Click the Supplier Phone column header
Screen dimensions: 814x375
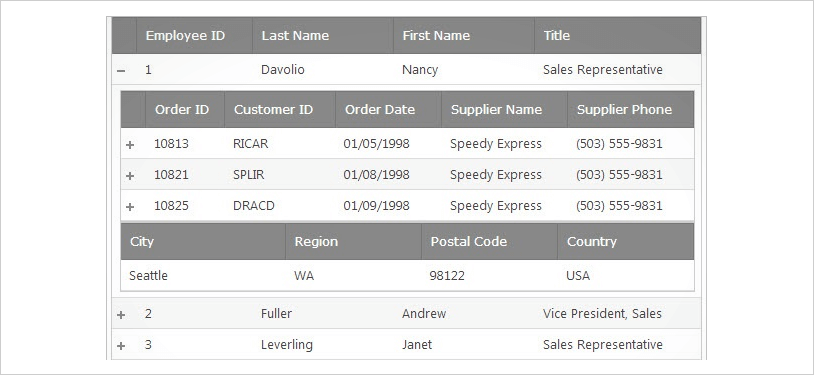click(x=631, y=110)
